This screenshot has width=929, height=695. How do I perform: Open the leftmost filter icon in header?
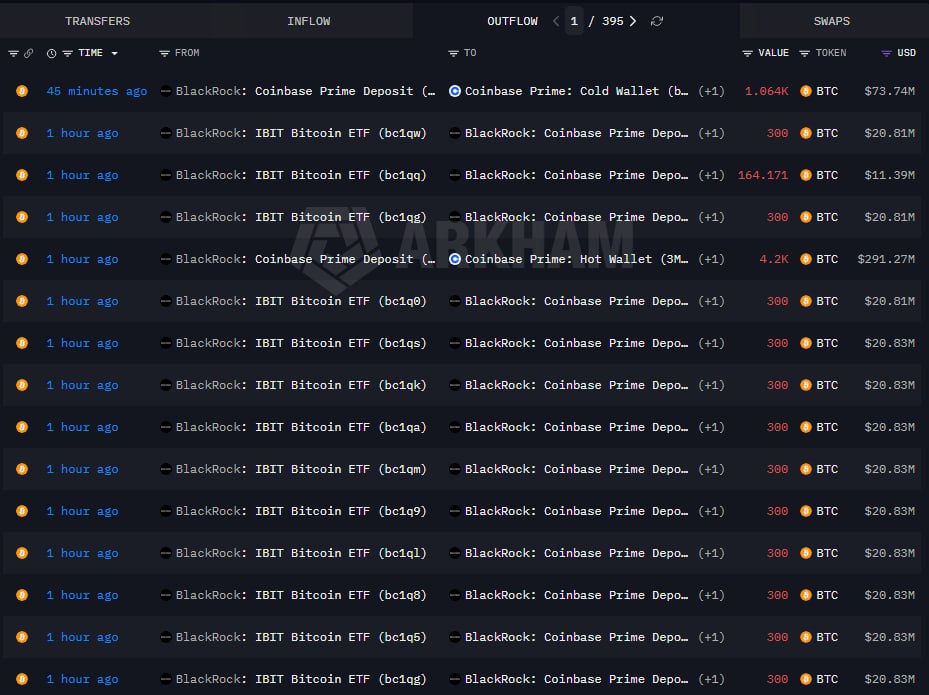(13, 53)
